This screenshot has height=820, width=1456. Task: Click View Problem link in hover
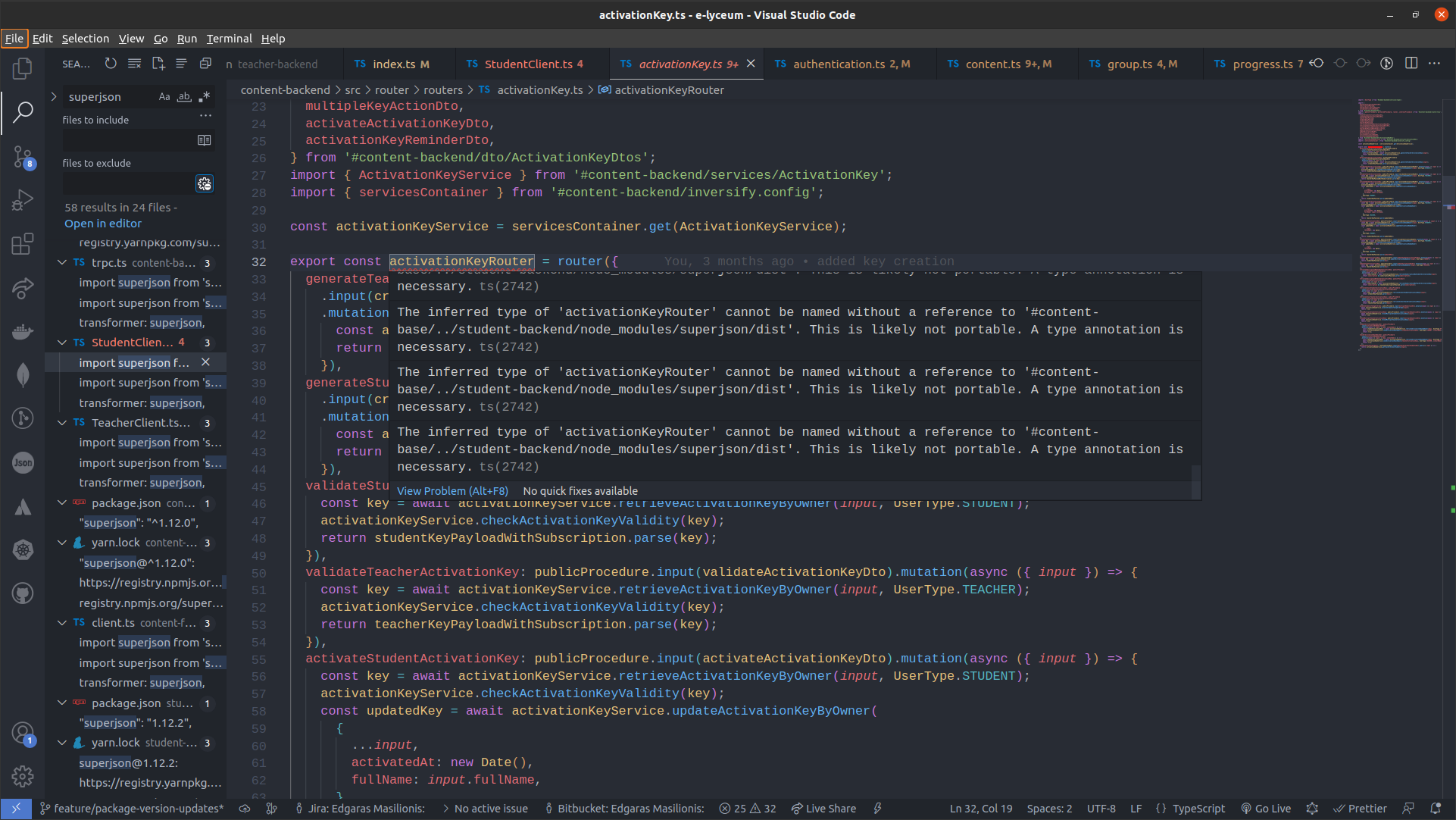coord(452,491)
